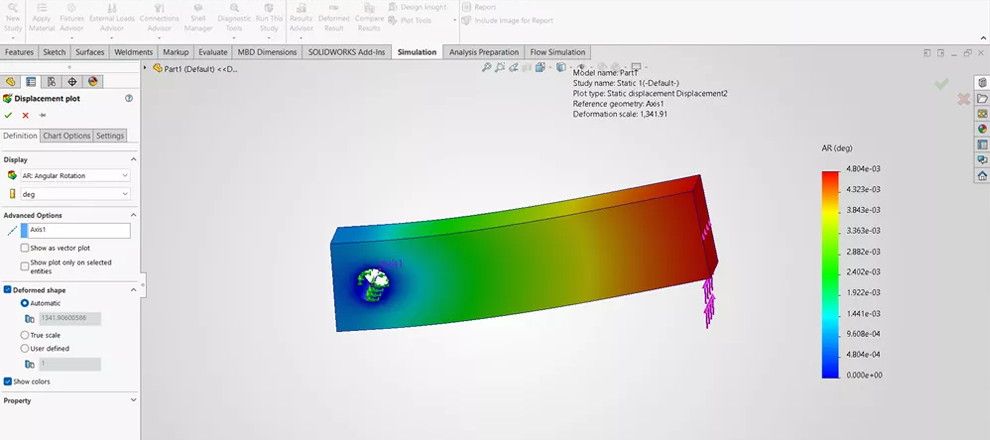Screen dimensions: 990x440
Task: Click the pushpin icon in Displacement plot
Action: pyautogui.click(x=42, y=116)
